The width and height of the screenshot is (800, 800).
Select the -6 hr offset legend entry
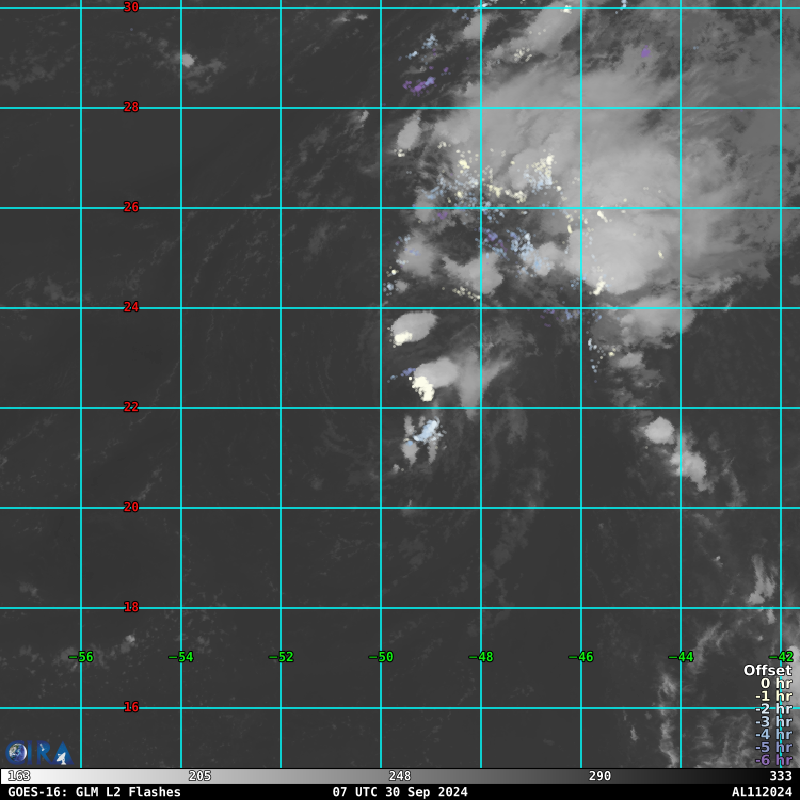[x=772, y=760]
